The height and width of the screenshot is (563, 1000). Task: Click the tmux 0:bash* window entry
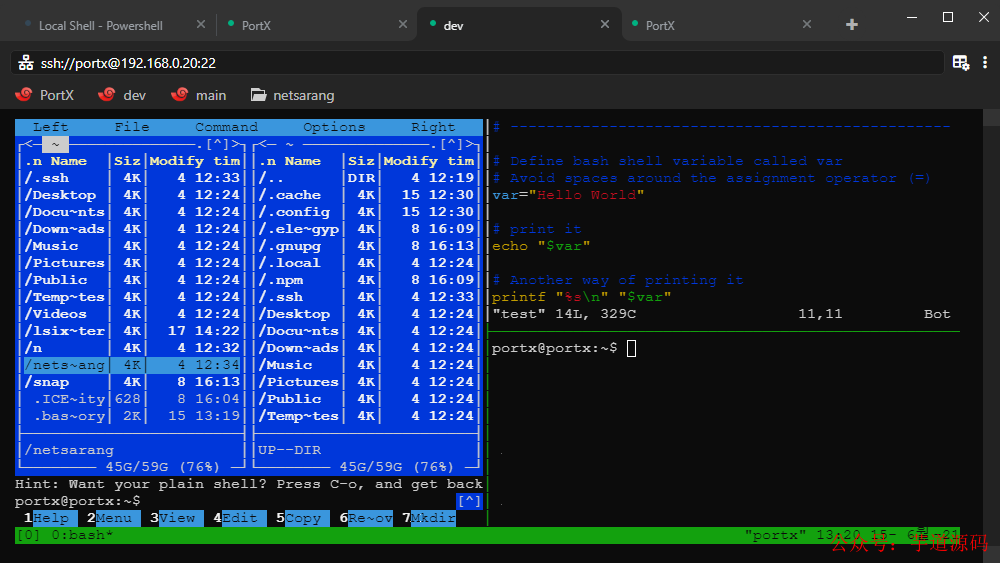[82, 535]
